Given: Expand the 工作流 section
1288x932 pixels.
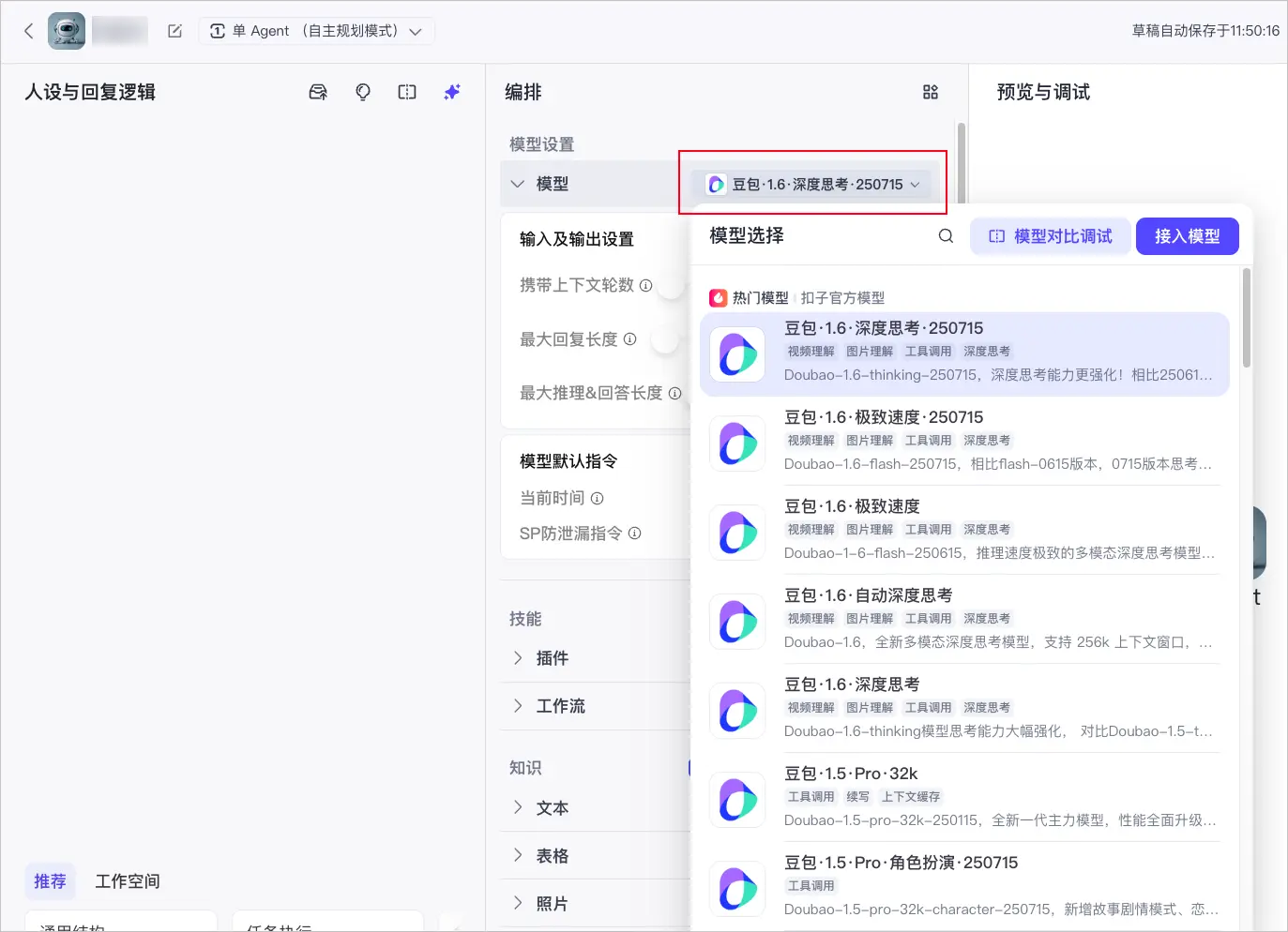Looking at the screenshot, I should (518, 706).
